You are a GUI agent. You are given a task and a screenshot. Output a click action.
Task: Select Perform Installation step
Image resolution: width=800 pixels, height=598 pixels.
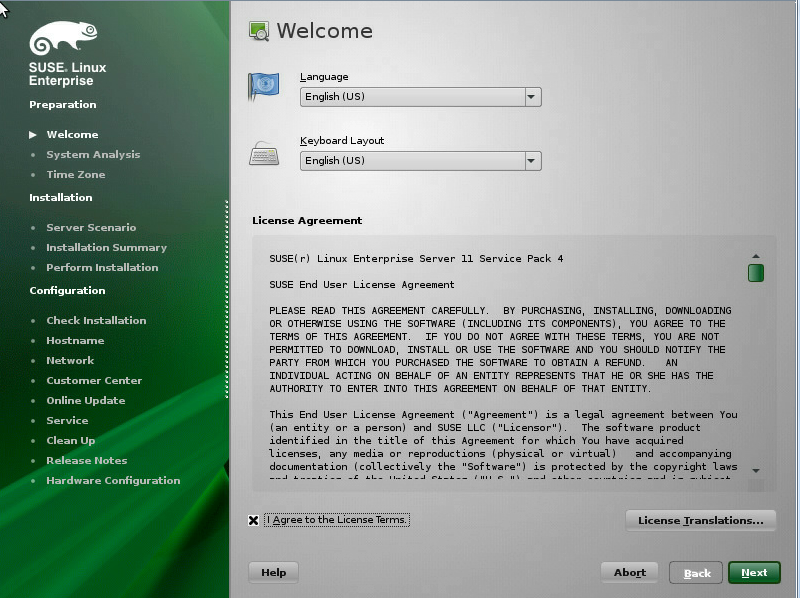coord(103,267)
